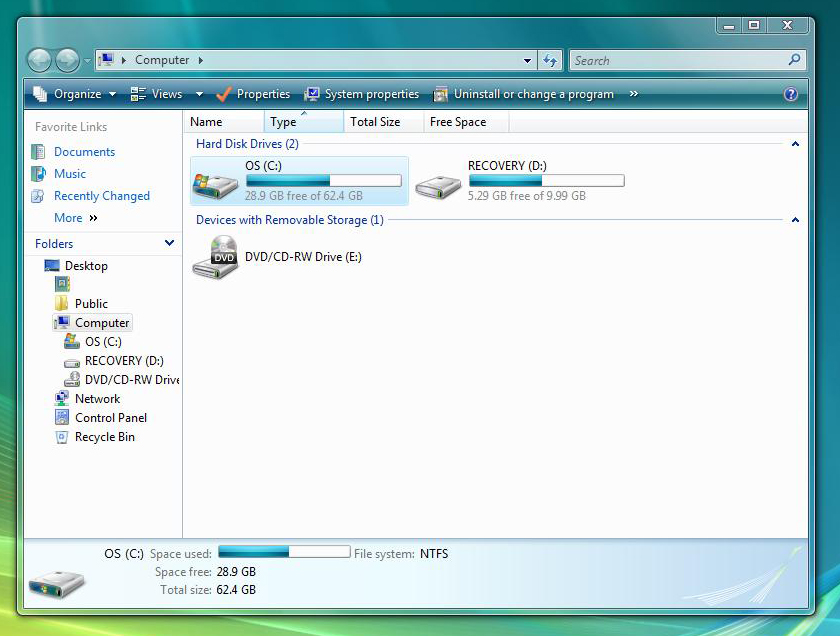This screenshot has width=840, height=636.
Task: Collapse Devices with Removable Storage group
Action: click(x=796, y=220)
